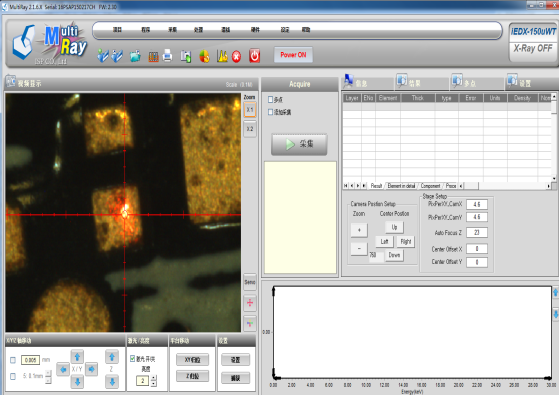Click the Auto Focus Z input field
Viewport: 559px width, 395px height.
pyautogui.click(x=477, y=232)
